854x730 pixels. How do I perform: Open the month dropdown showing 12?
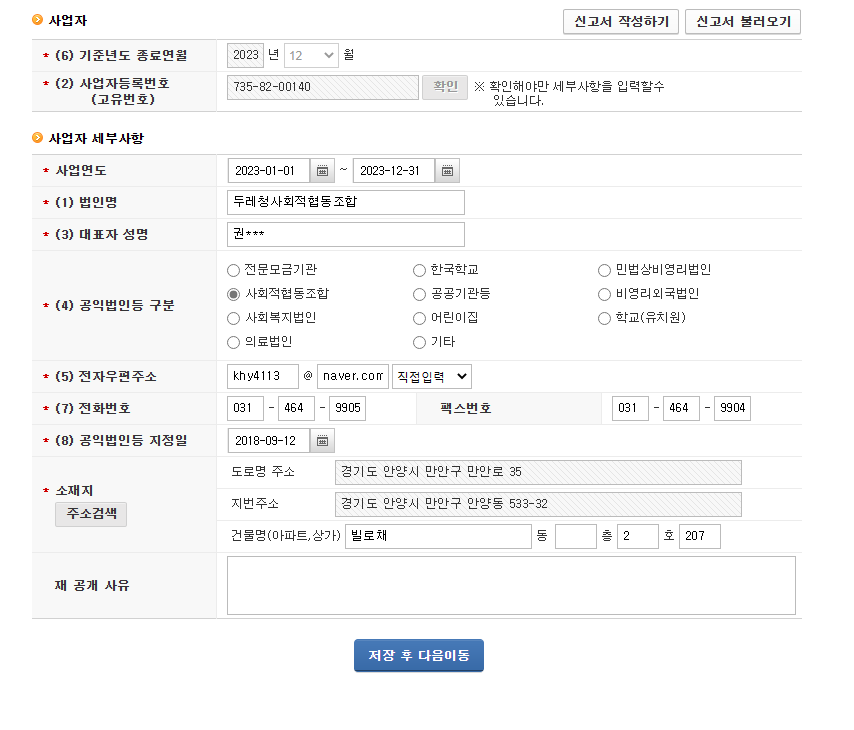[311, 55]
